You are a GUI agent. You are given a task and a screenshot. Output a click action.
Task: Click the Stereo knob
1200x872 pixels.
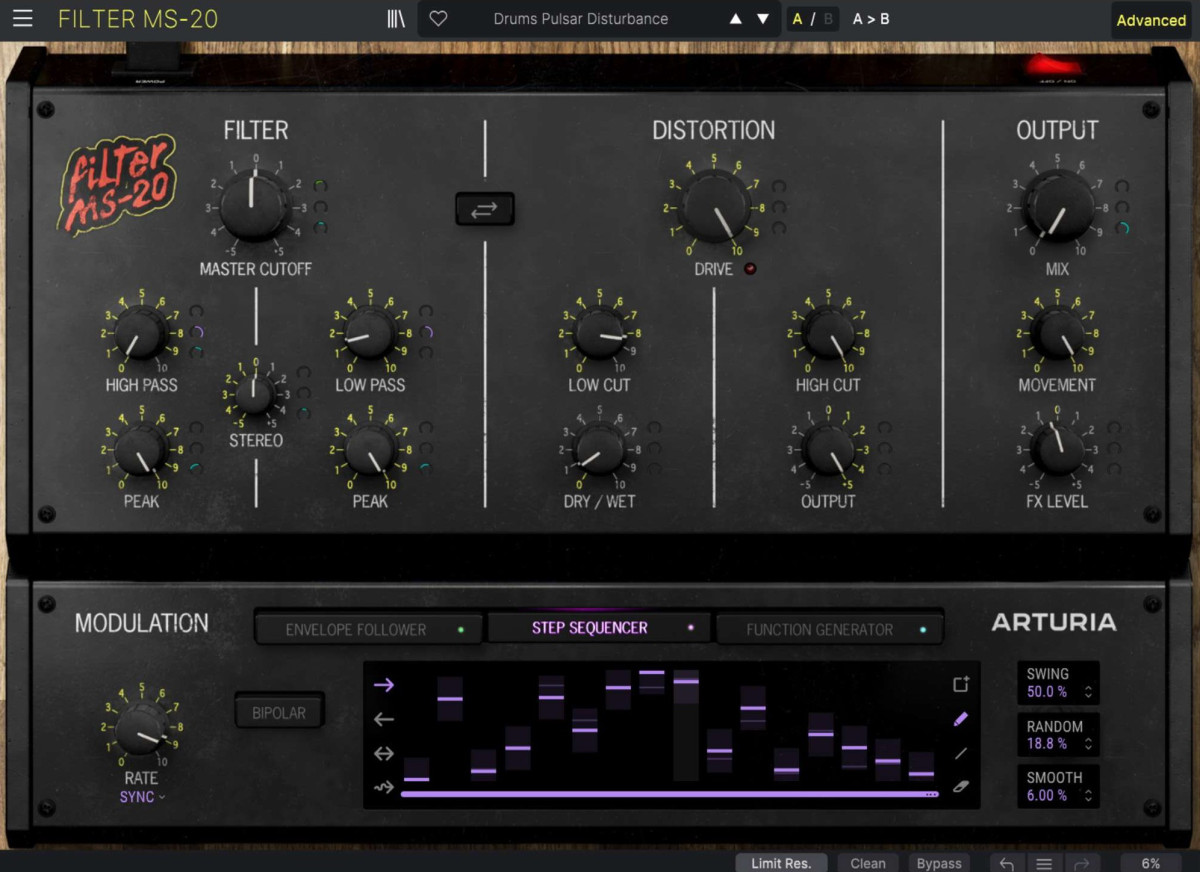[x=255, y=394]
